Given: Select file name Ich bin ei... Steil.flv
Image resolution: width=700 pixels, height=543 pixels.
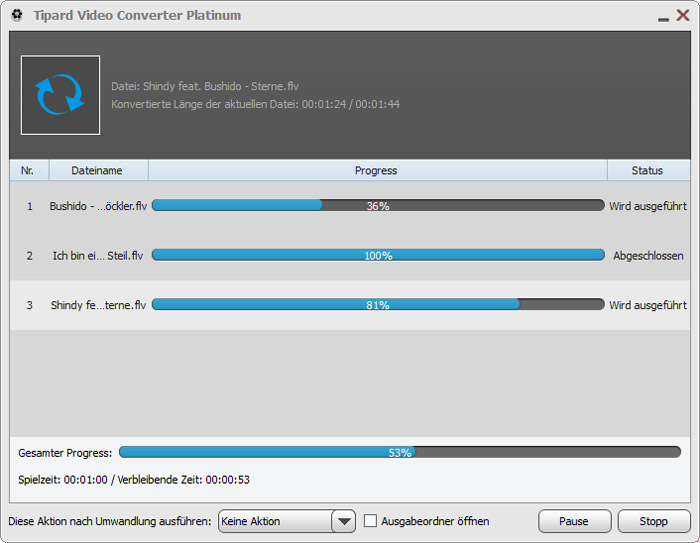Looking at the screenshot, I should click(98, 255).
